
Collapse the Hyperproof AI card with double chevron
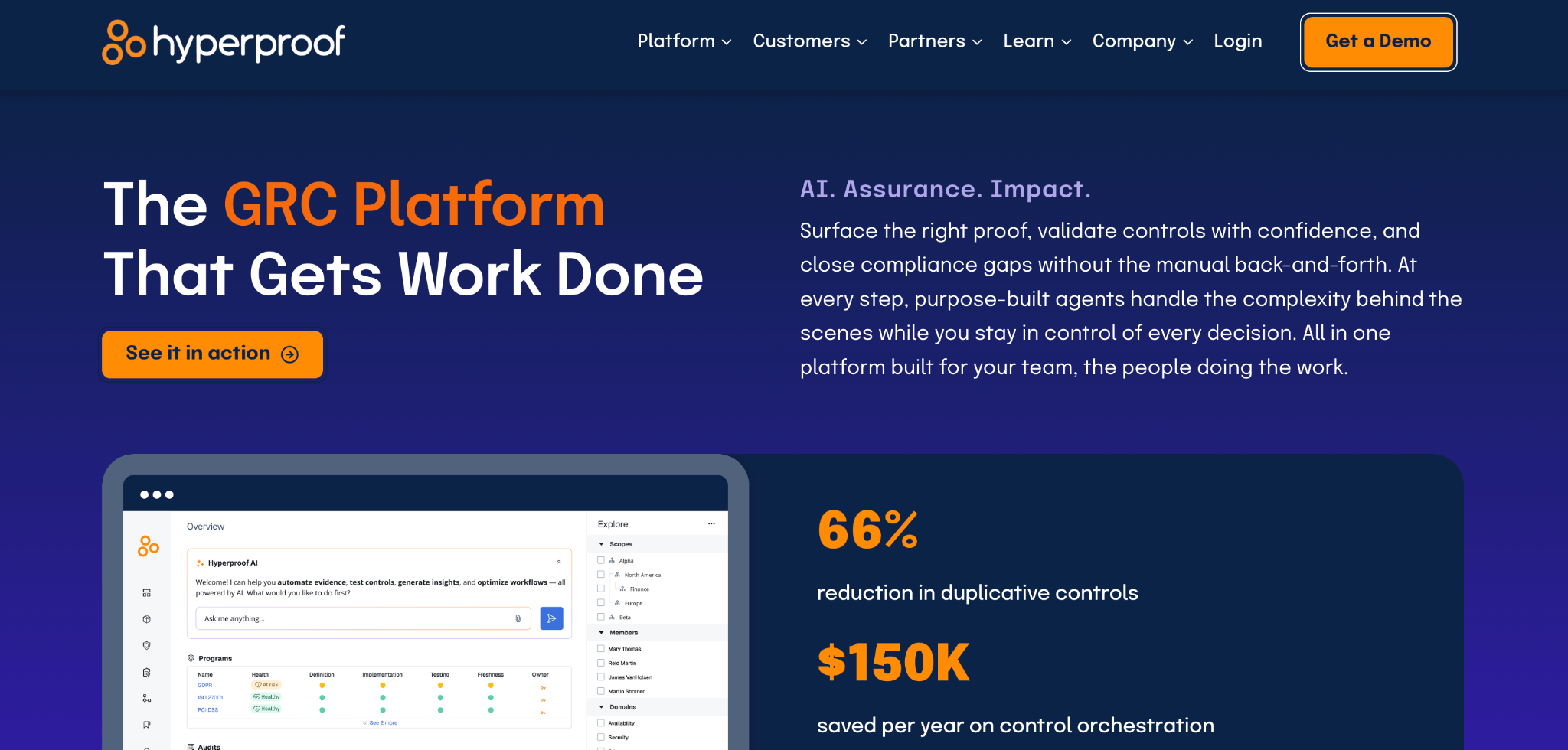tap(559, 562)
